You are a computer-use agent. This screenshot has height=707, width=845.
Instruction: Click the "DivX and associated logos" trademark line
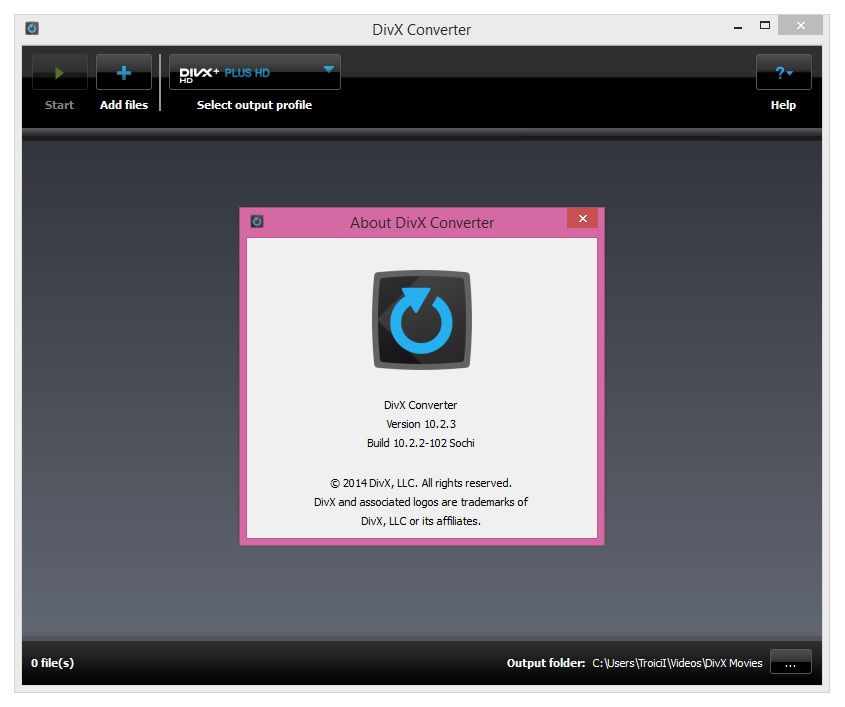pyautogui.click(x=421, y=502)
